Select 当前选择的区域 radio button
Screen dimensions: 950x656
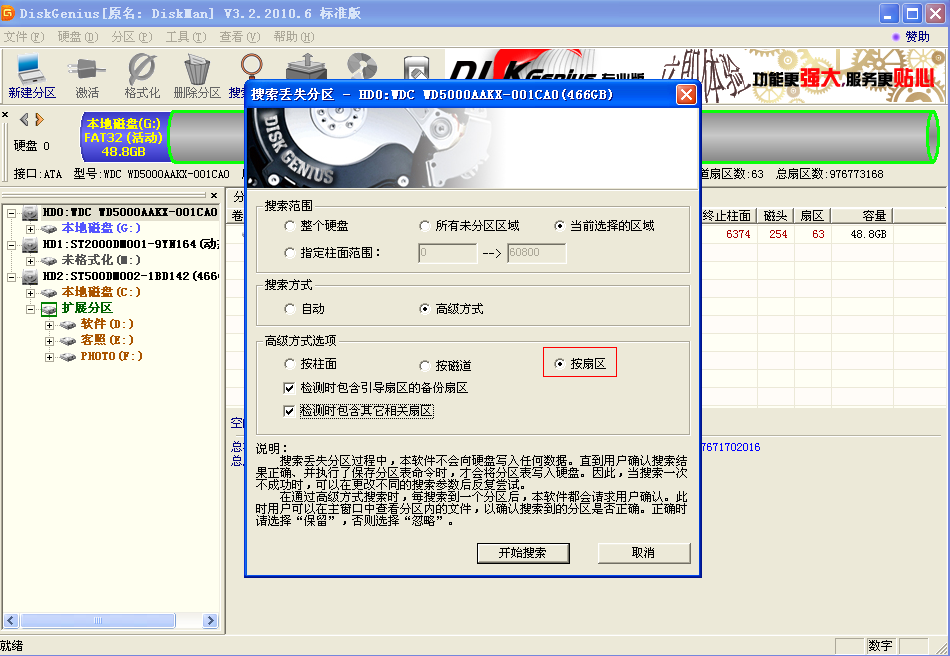(559, 226)
